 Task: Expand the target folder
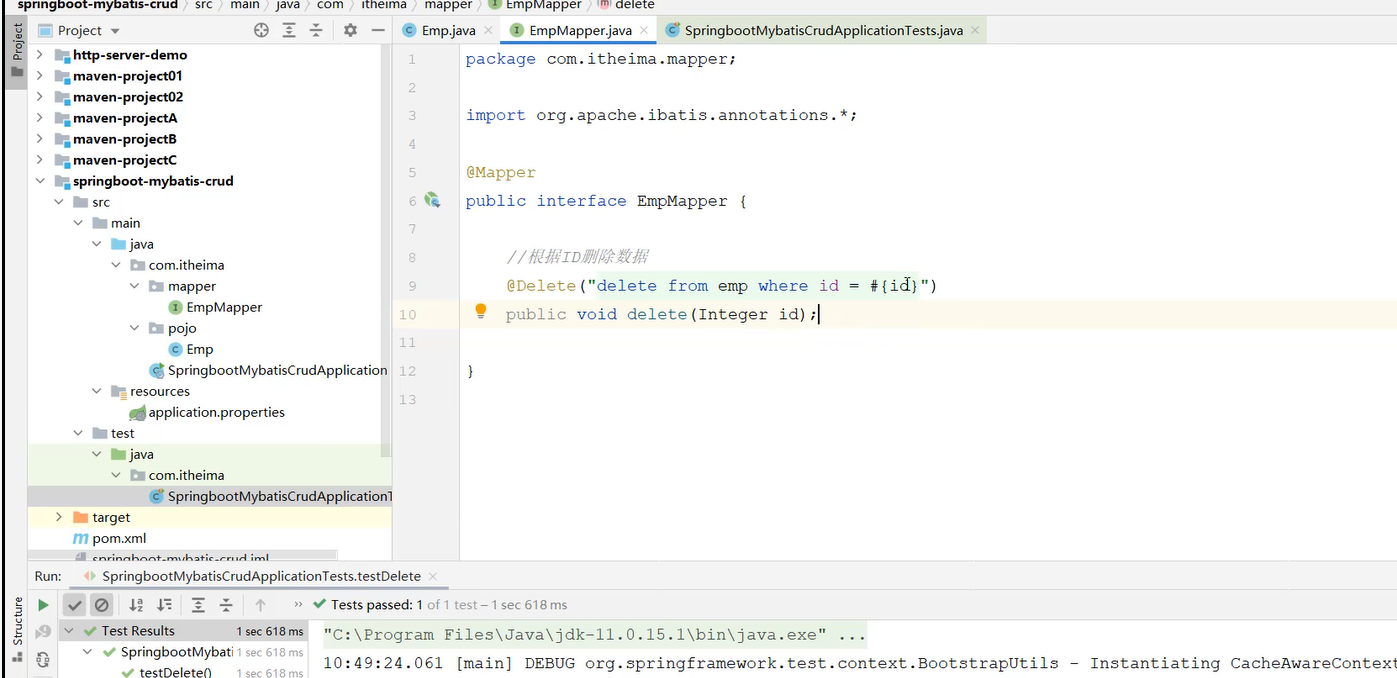coord(59,518)
